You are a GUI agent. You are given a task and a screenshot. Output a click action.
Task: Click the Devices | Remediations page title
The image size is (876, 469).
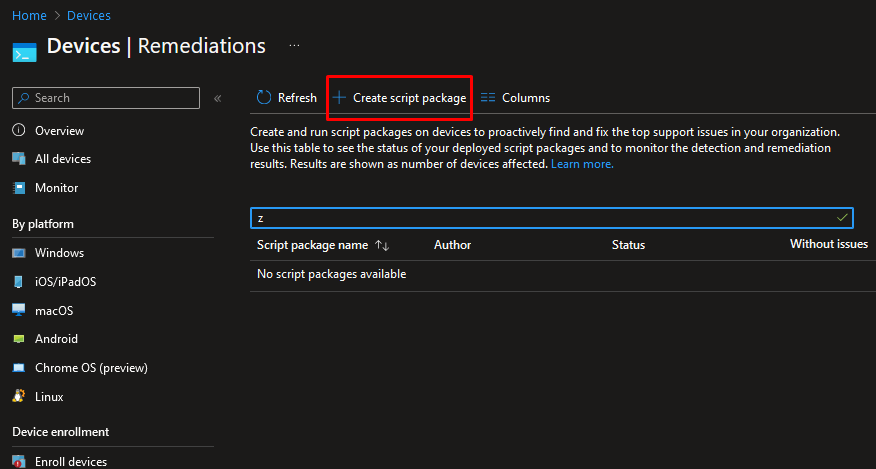pos(156,46)
